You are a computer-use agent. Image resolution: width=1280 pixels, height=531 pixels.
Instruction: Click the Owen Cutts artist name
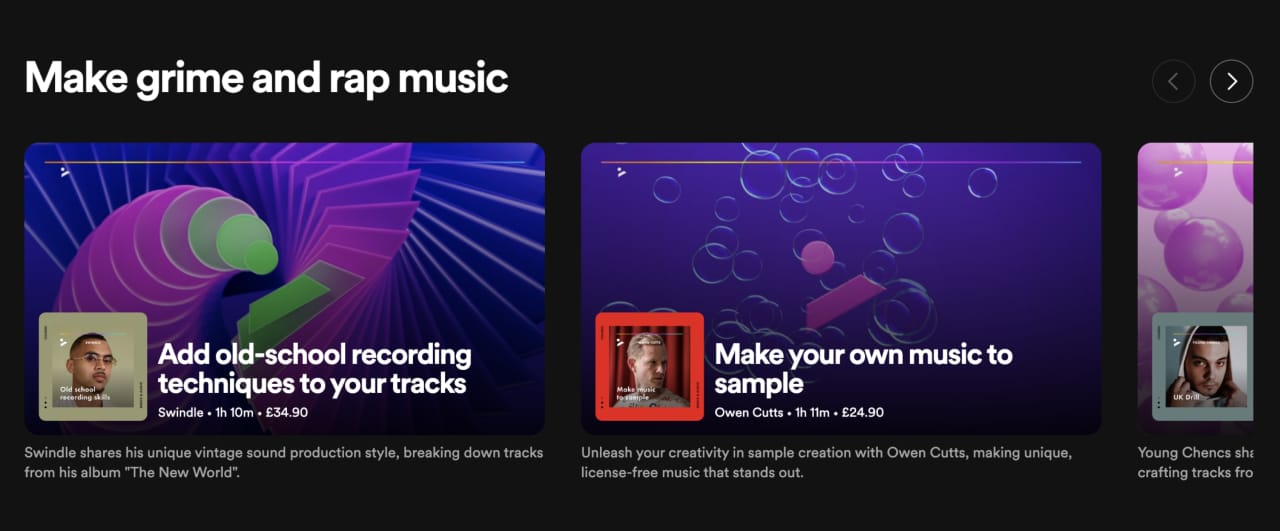pyautogui.click(x=749, y=412)
